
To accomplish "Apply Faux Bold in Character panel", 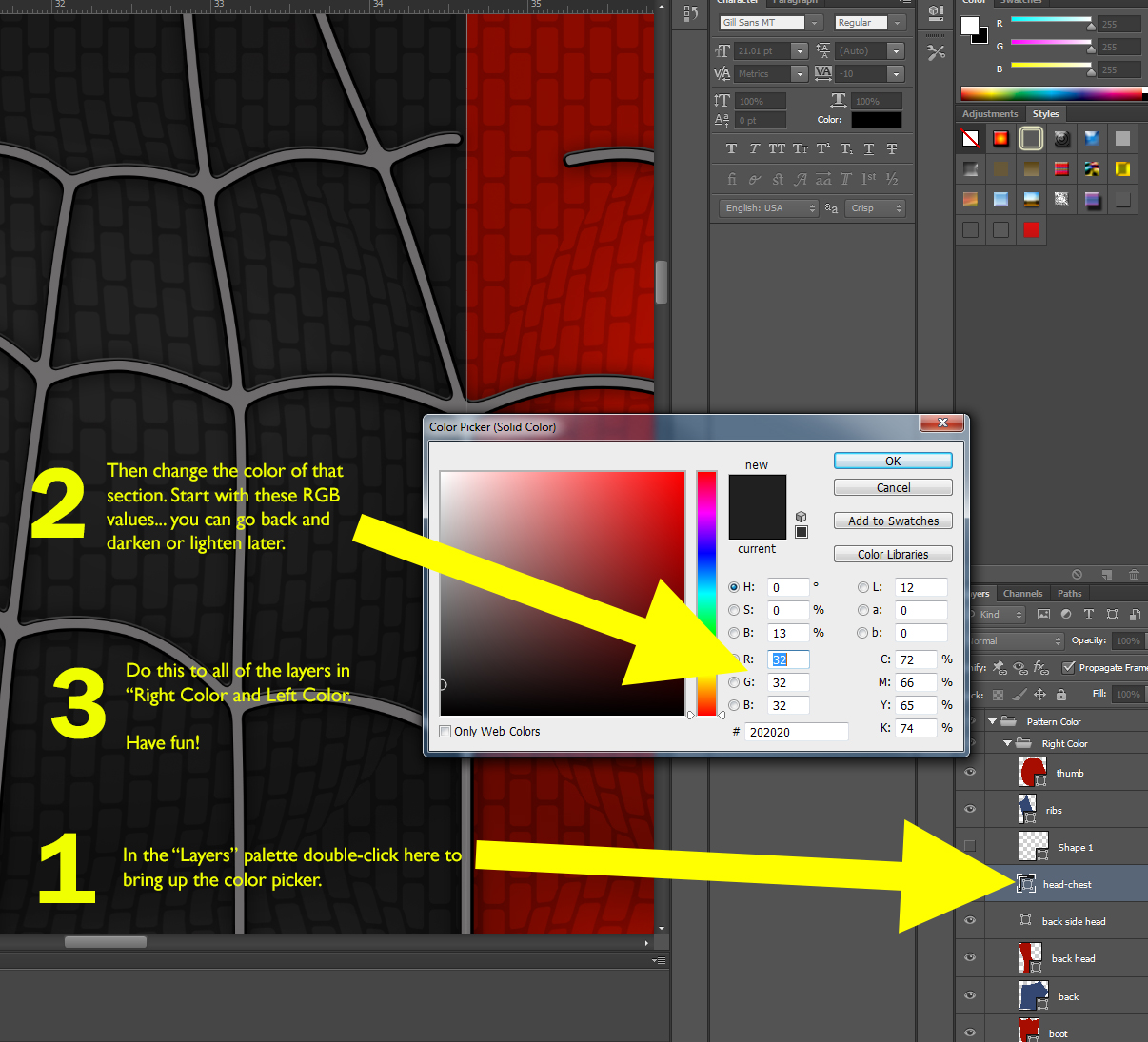I will coord(731,148).
